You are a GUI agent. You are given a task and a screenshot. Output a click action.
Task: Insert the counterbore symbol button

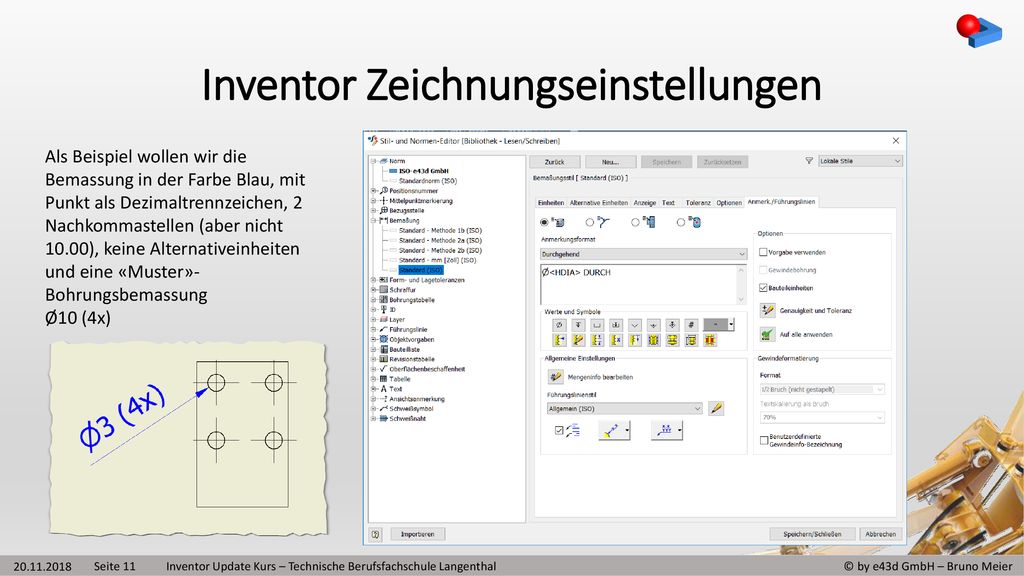point(597,325)
